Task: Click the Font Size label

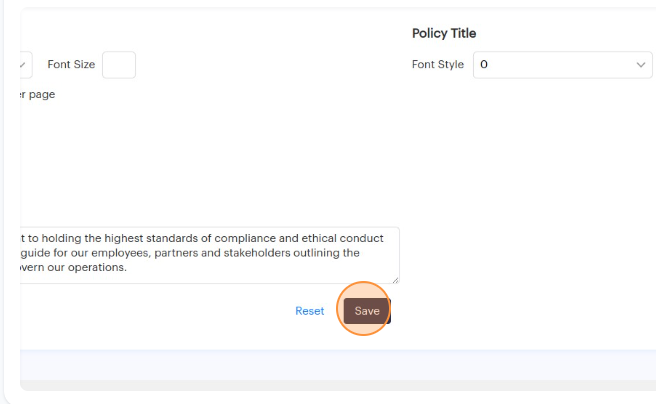Action: (71, 65)
